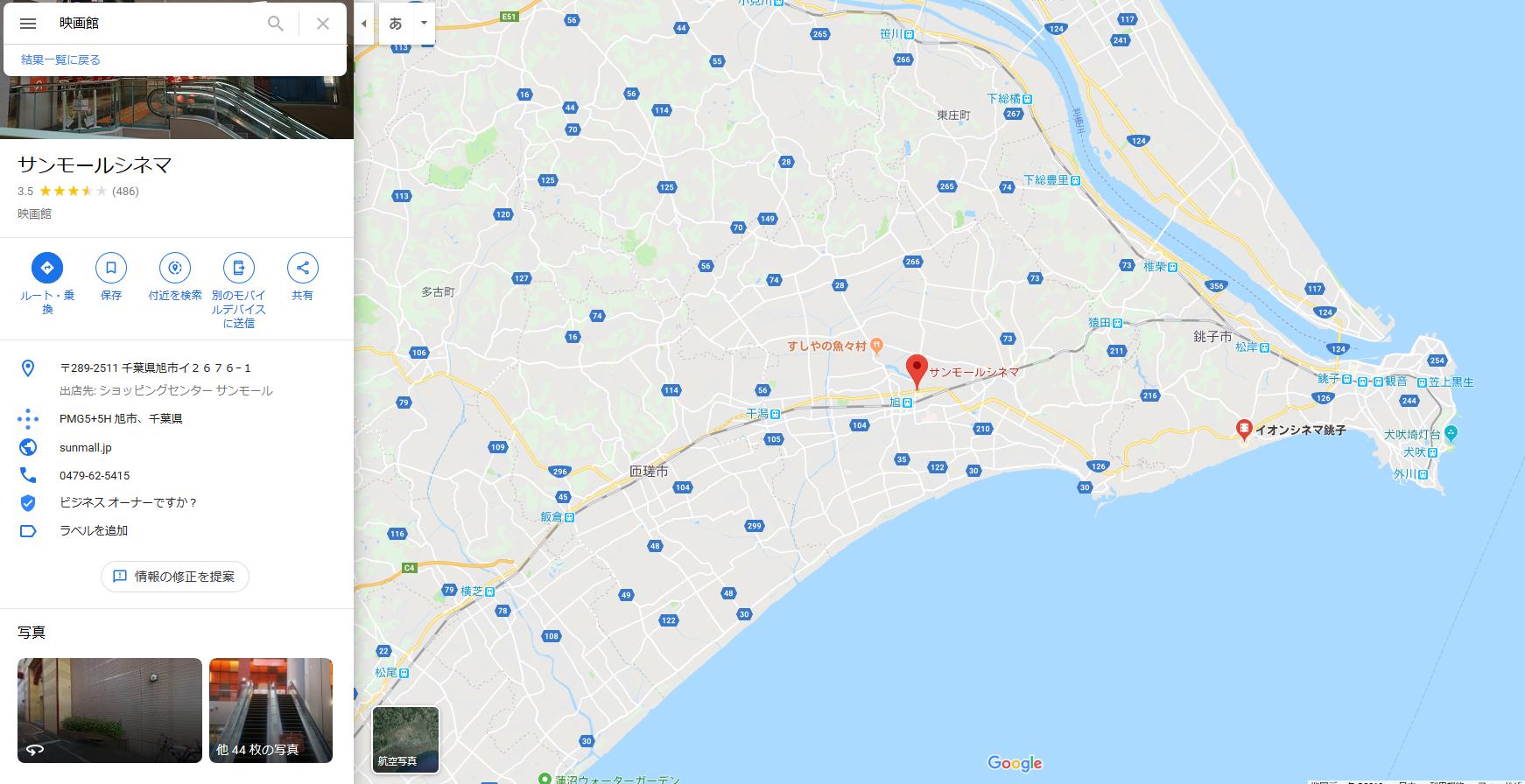Open sunmall.jp website link
This screenshot has width=1525, height=784.
coord(86,447)
